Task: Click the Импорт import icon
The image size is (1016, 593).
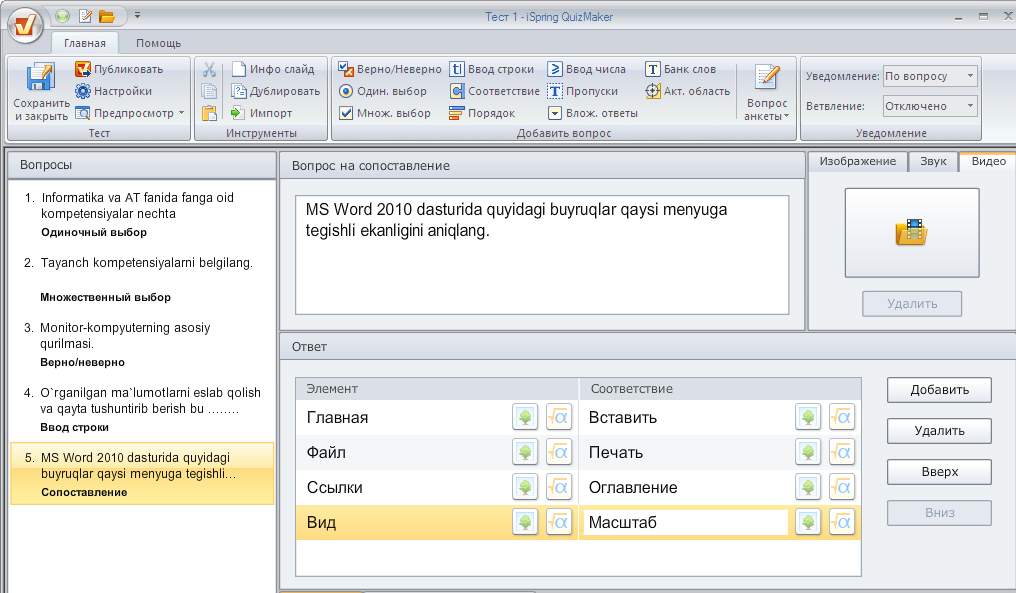Action: (x=238, y=113)
